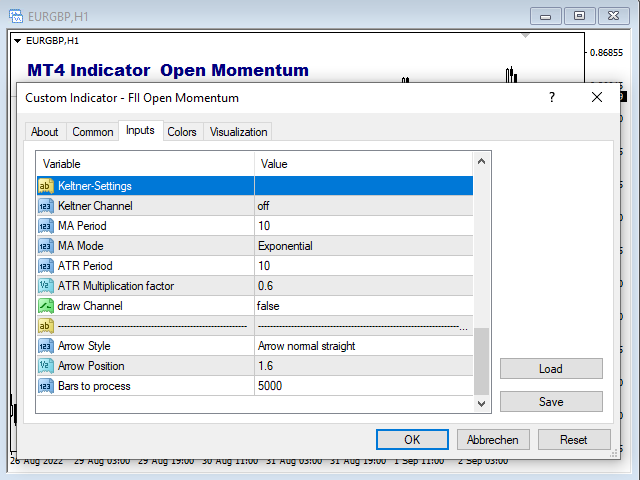Image resolution: width=640 pixels, height=480 pixels.
Task: Open the About tab
Action: point(44,132)
